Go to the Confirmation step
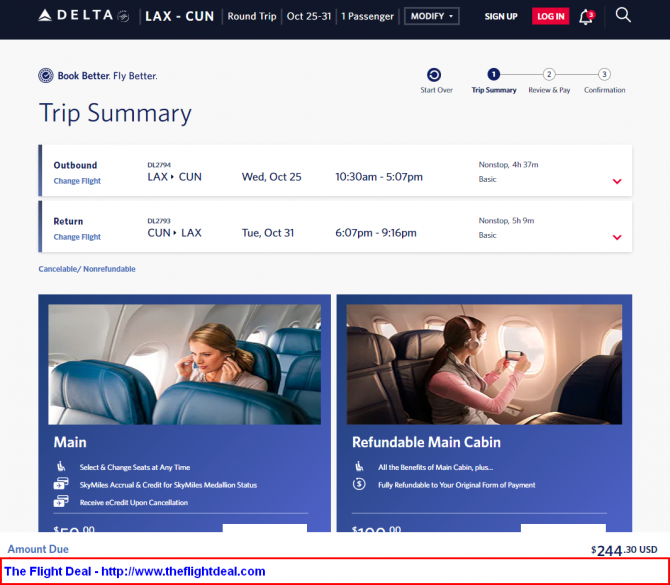 click(x=604, y=75)
